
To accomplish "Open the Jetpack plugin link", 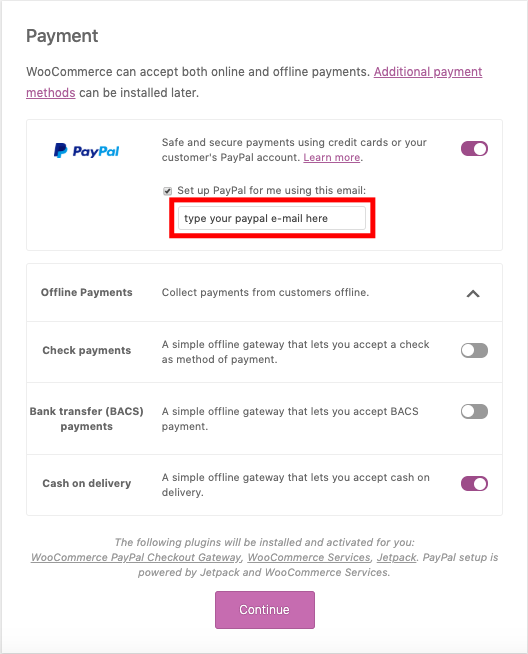I will (397, 557).
